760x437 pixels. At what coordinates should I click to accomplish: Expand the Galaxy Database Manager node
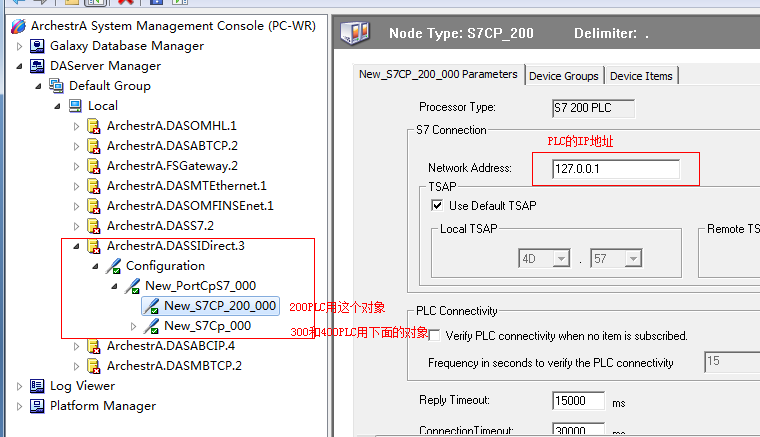[19, 46]
